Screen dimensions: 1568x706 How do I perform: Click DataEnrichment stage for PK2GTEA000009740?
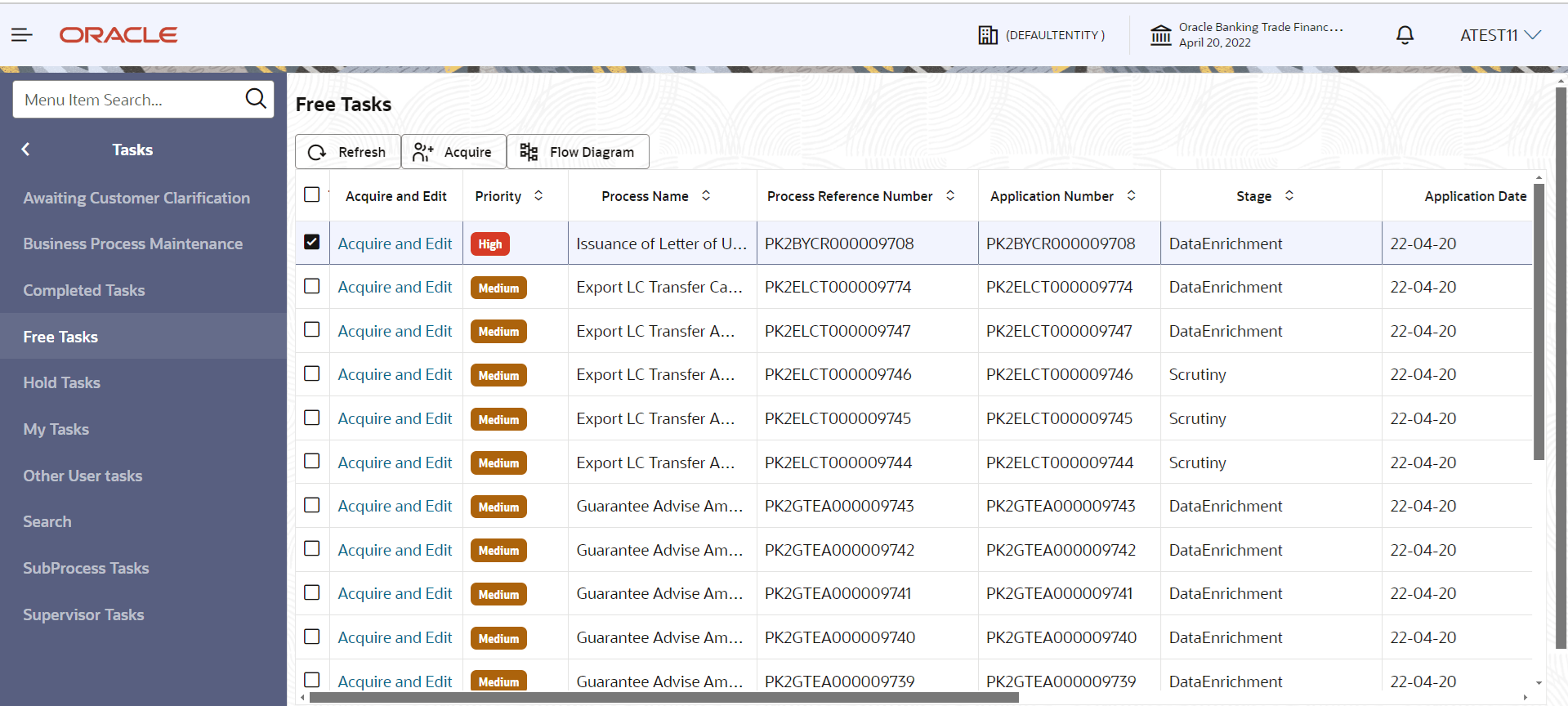(x=1226, y=637)
